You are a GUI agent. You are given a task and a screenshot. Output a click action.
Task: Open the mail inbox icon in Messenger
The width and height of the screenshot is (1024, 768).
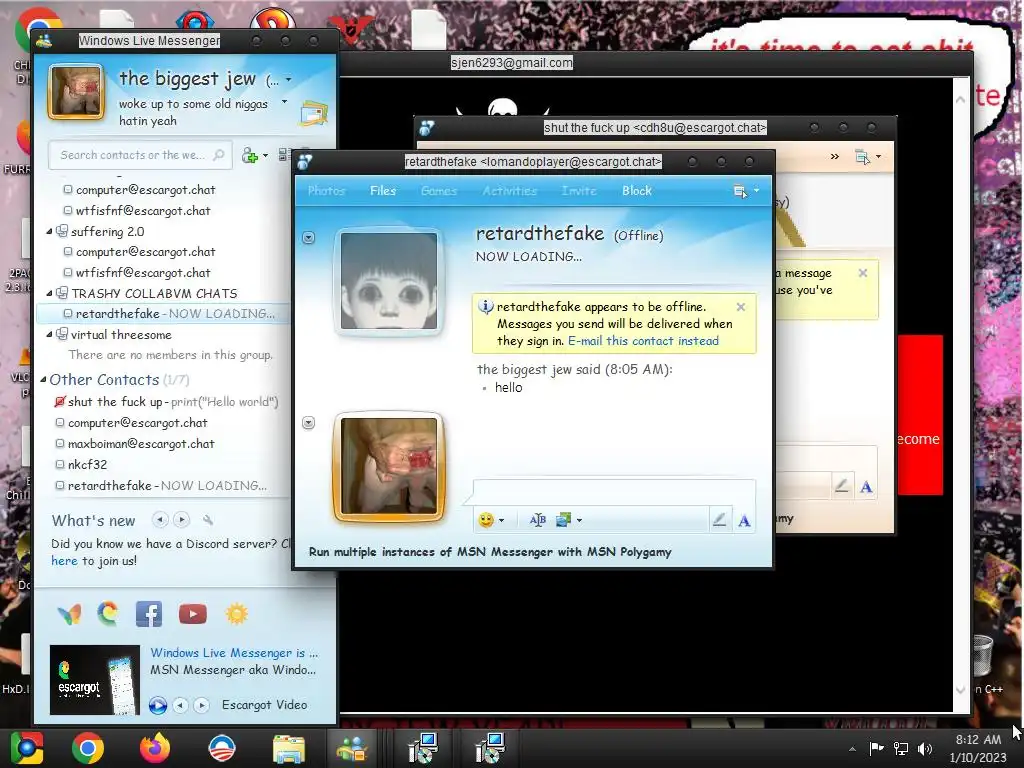pos(313,114)
